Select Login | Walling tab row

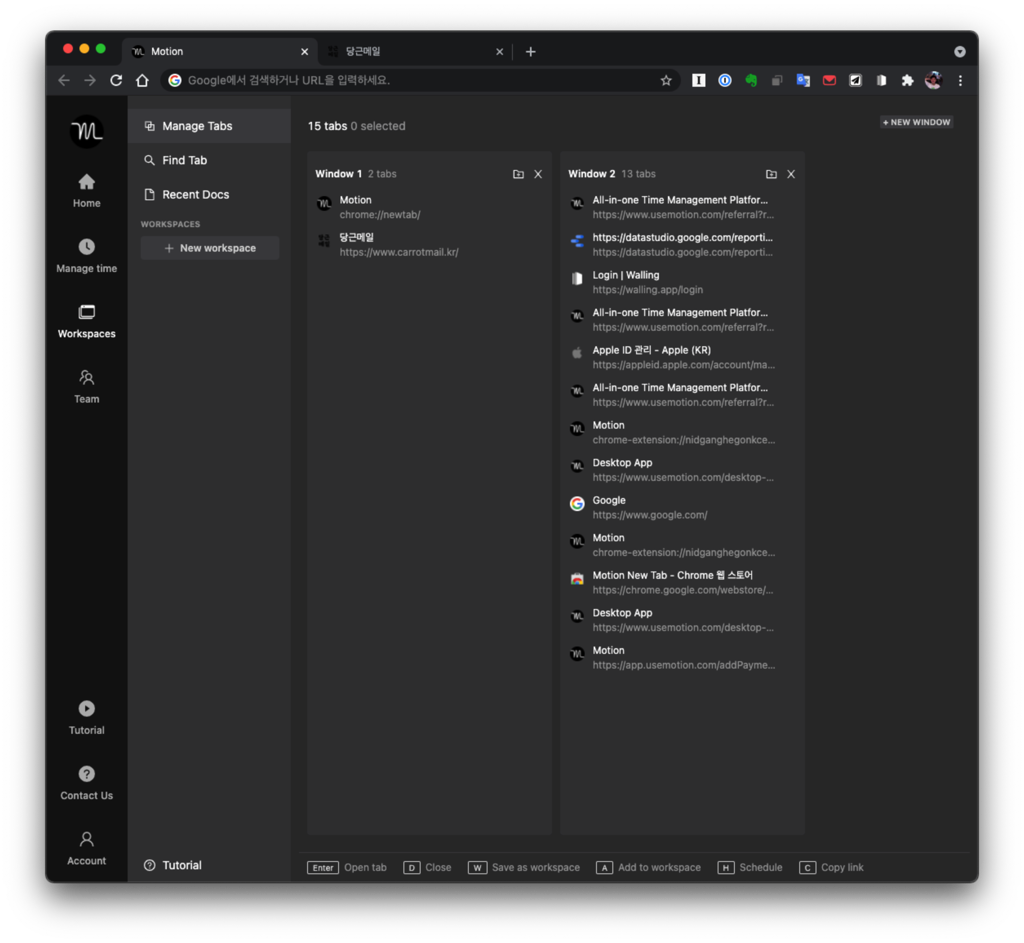tap(682, 282)
